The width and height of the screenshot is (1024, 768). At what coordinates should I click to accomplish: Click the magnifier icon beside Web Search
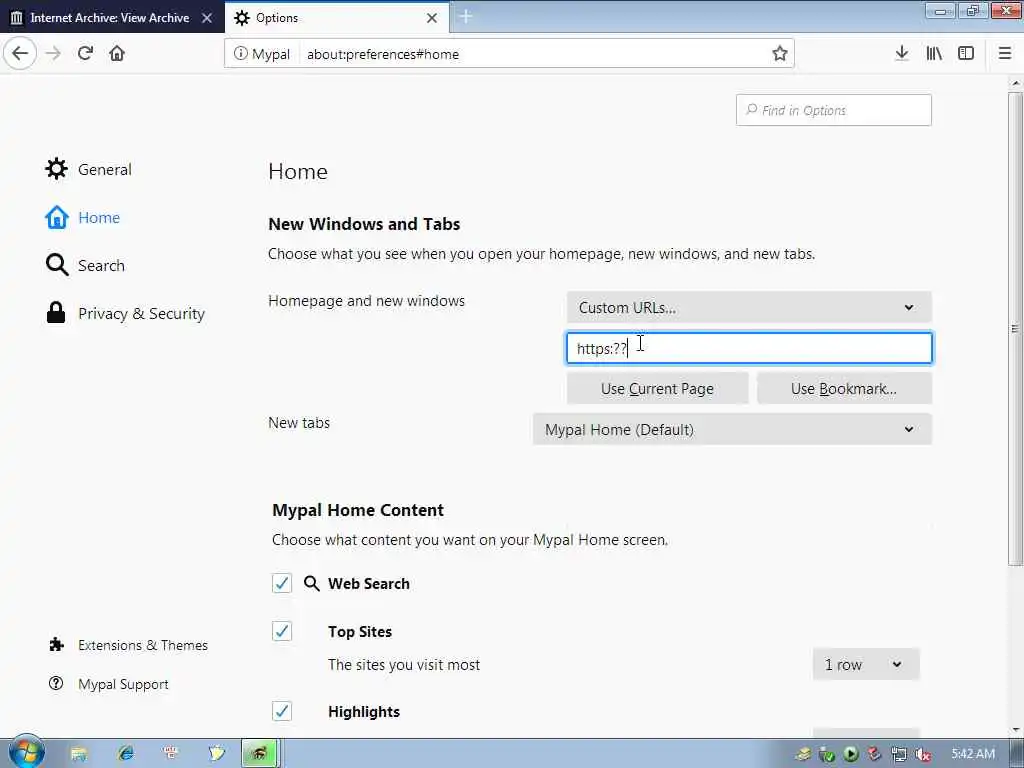[x=312, y=583]
